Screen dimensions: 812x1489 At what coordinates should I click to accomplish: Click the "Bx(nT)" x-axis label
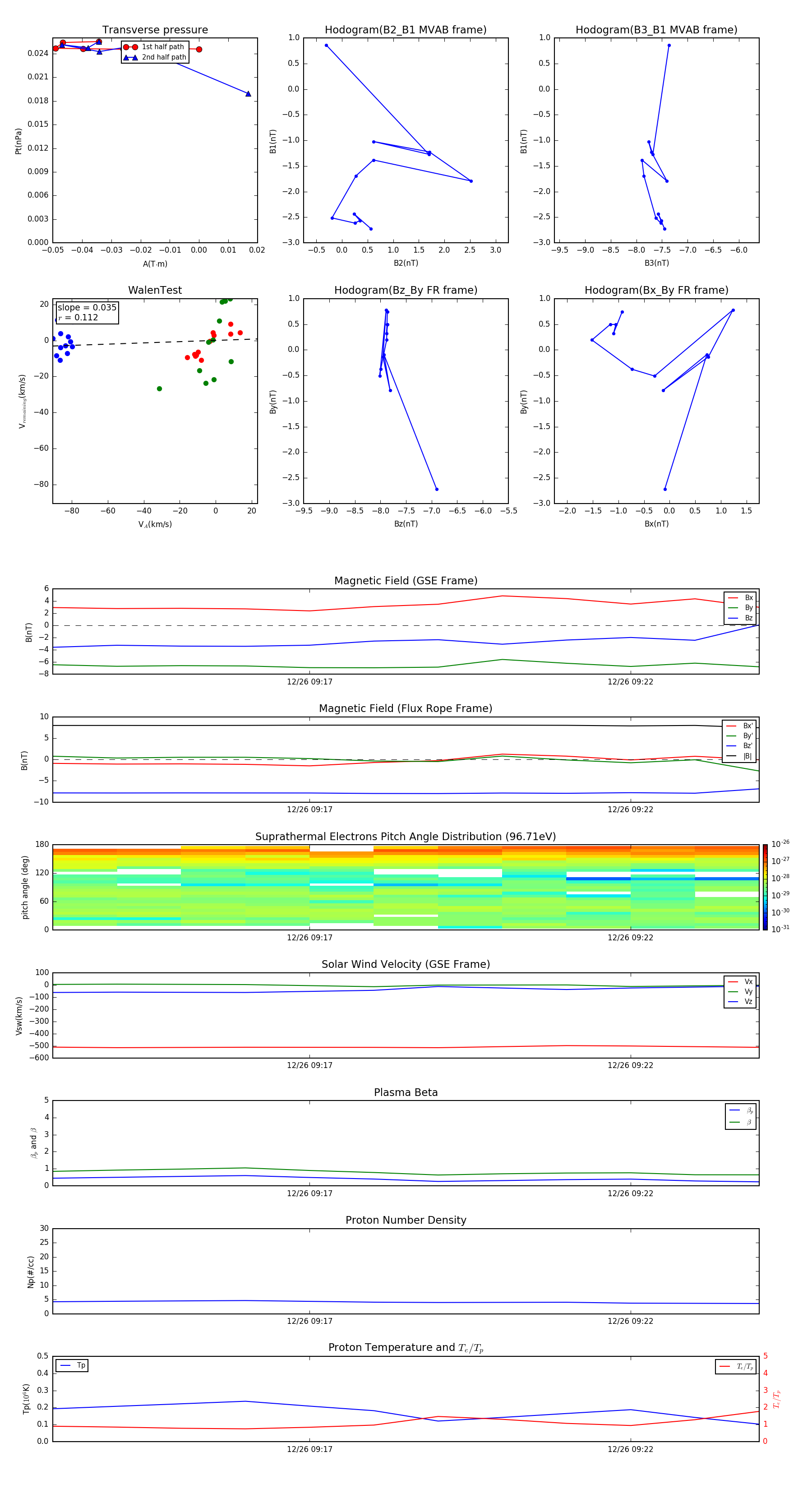pos(656,524)
